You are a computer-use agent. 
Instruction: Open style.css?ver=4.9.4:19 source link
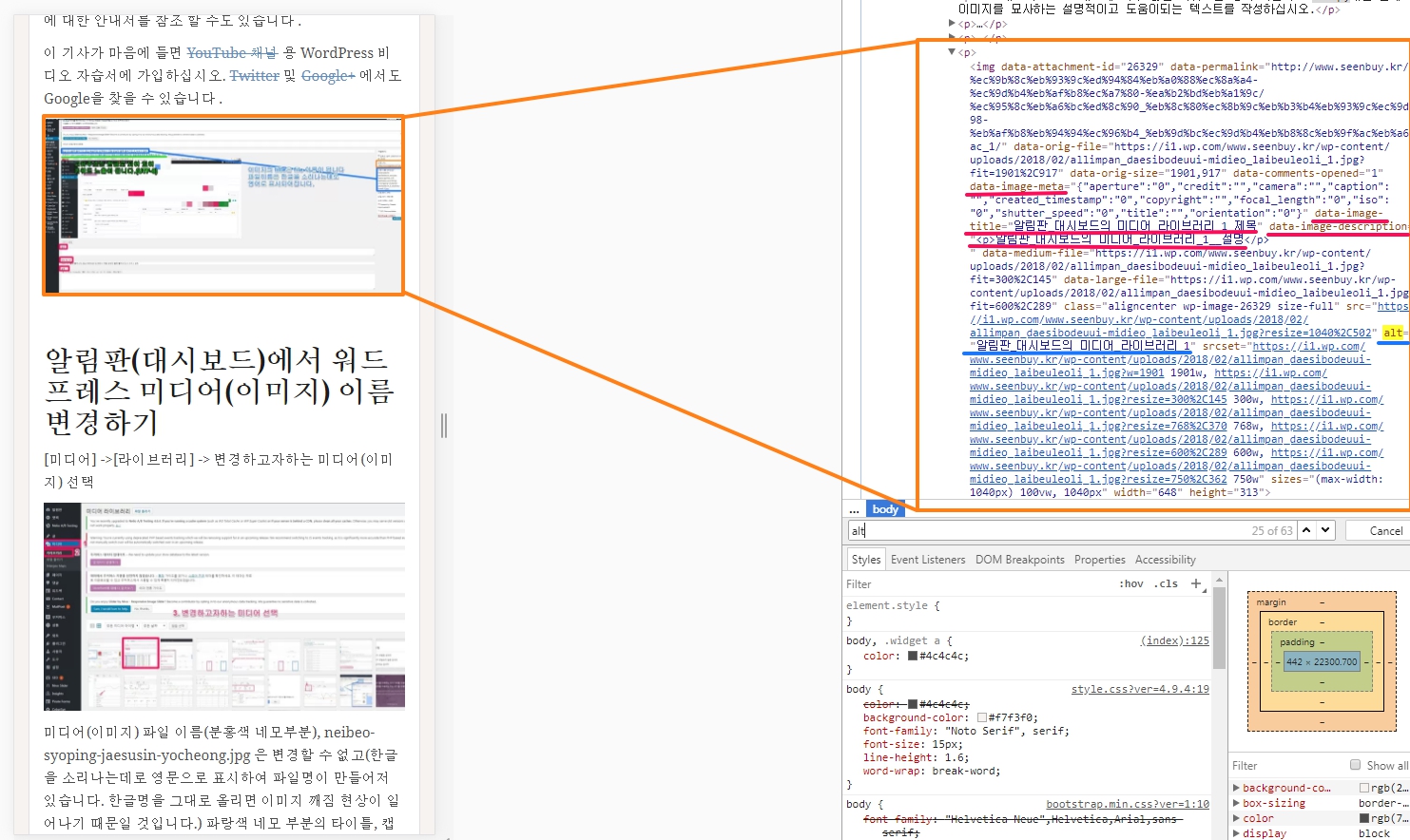coord(1139,689)
